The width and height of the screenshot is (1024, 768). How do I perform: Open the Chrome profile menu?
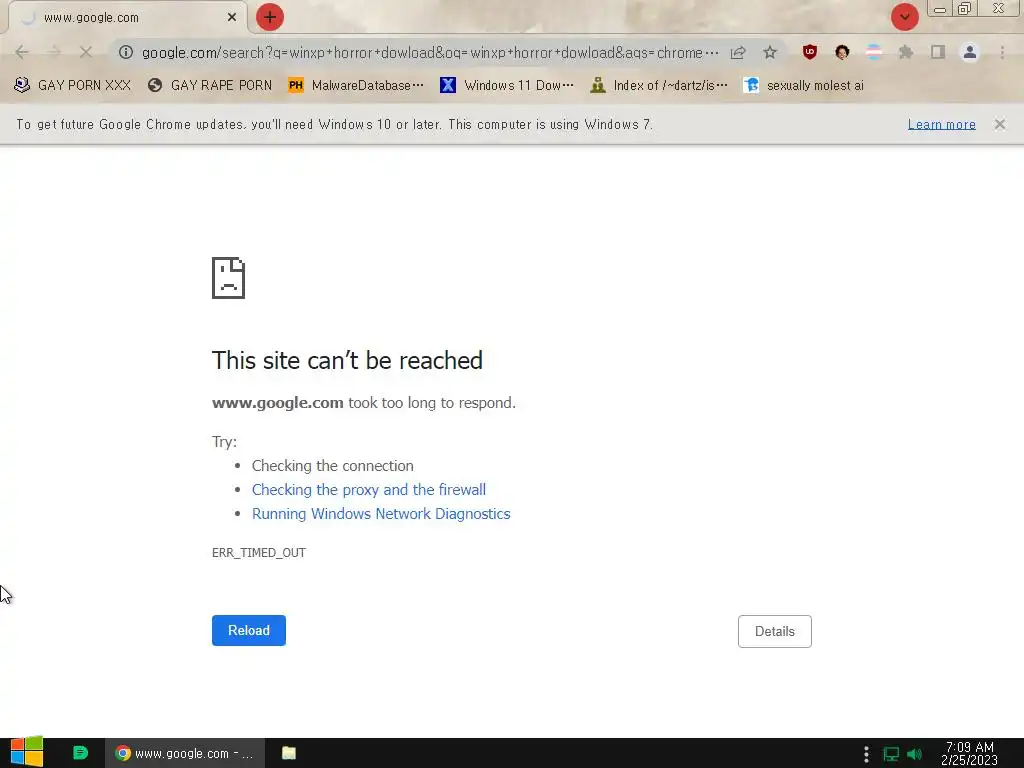[x=970, y=52]
